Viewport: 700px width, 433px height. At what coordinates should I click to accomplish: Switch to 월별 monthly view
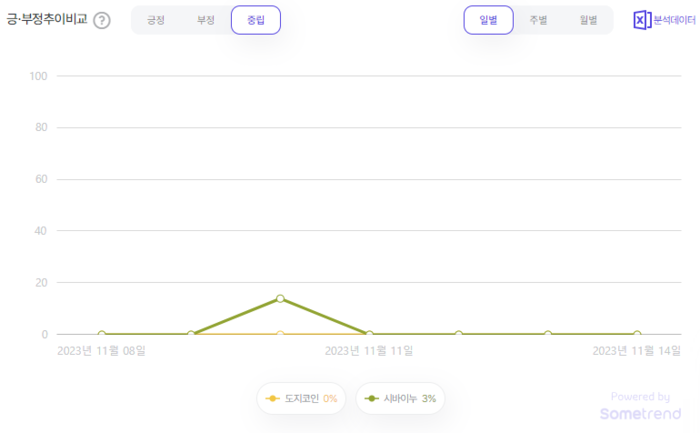click(x=588, y=20)
